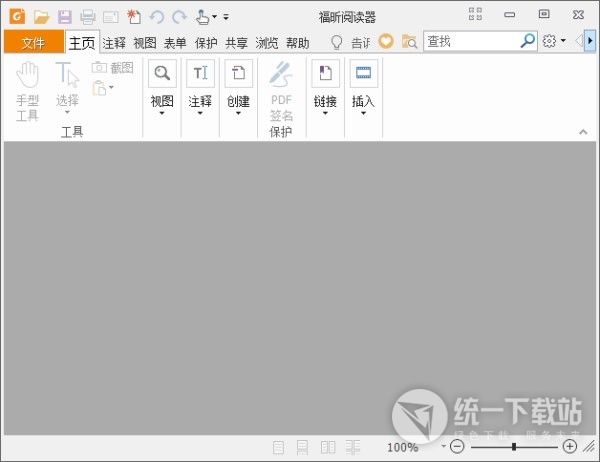600x462 pixels.
Task: Open the 表单 forms tab
Action: click(175, 43)
